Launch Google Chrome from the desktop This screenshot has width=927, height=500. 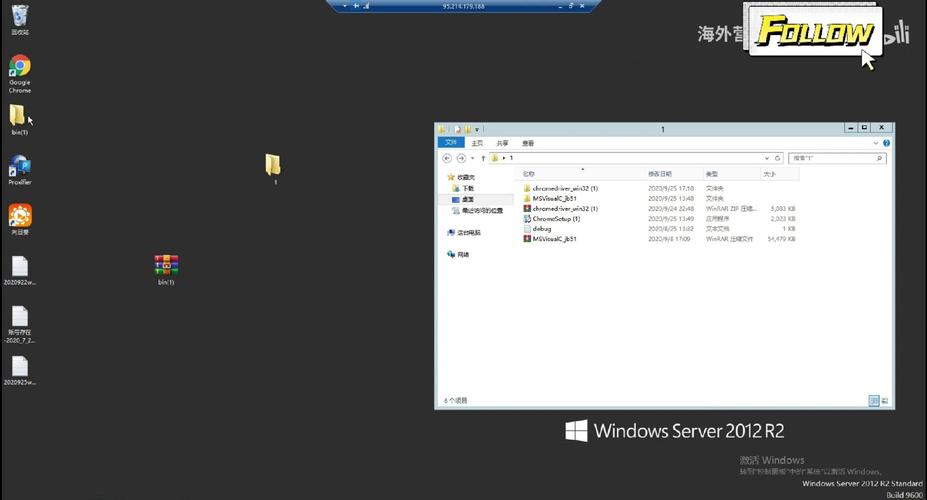pyautogui.click(x=20, y=74)
